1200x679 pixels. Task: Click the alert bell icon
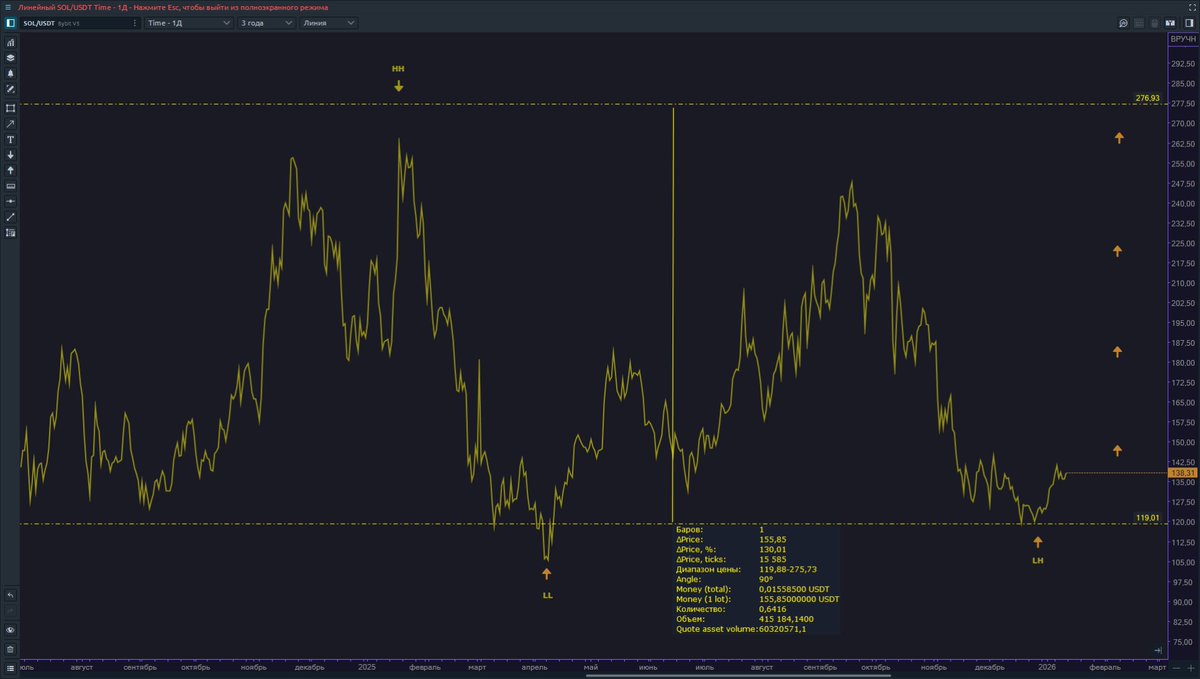tap(10, 73)
